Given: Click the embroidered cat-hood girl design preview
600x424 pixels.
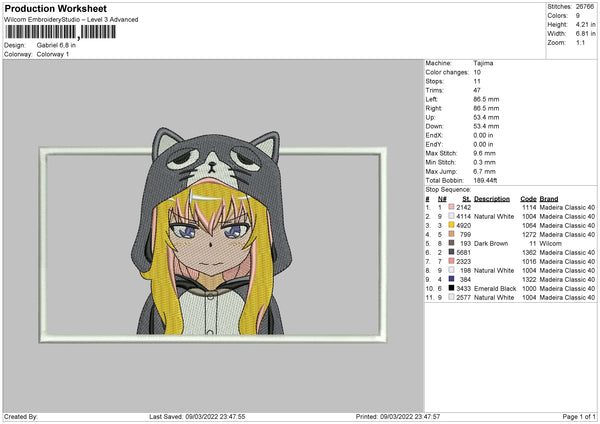Looking at the screenshot, I should 213,234.
